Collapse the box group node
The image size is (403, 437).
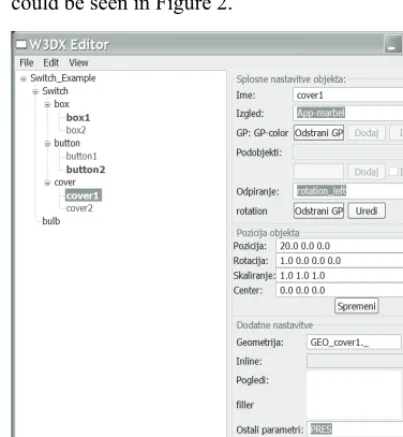pyautogui.click(x=47, y=105)
